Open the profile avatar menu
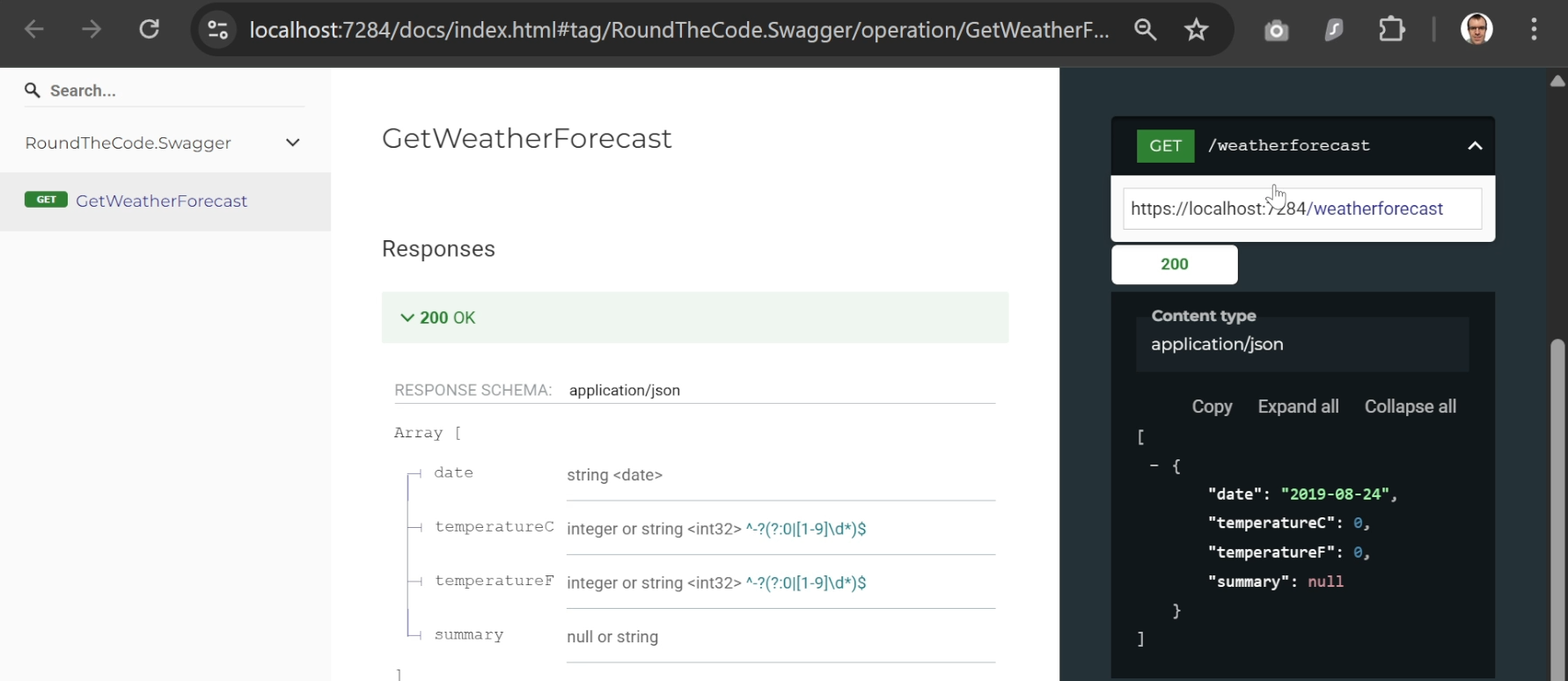Screen dimensions: 1568x681 1476,30
